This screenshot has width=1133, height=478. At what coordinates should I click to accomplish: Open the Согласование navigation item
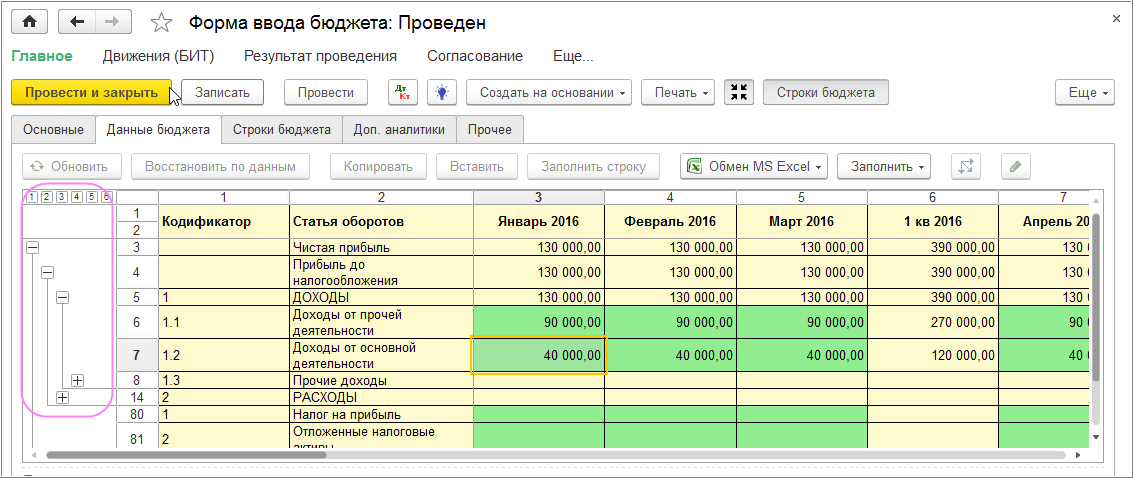pos(474,56)
